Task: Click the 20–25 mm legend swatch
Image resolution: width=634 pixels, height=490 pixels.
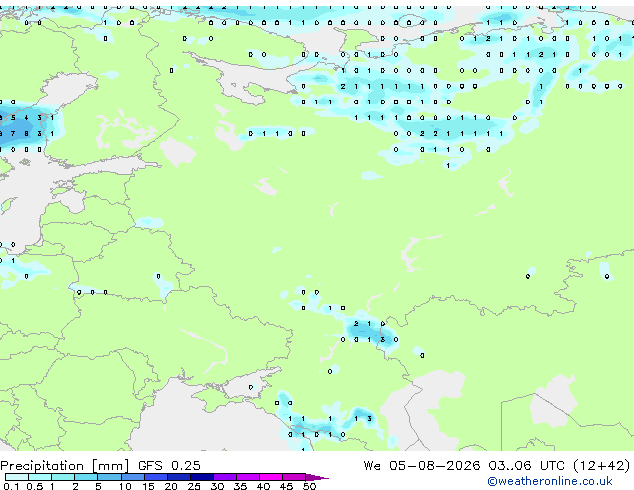Action: [x=178, y=477]
